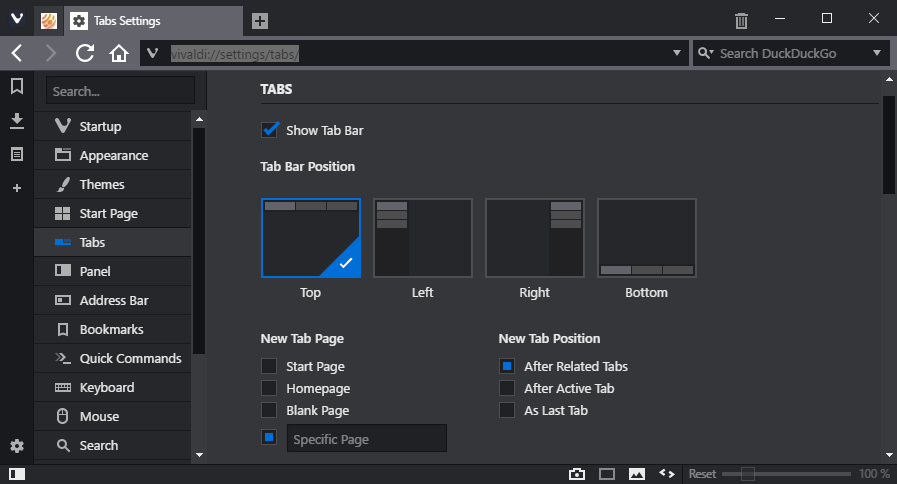Viewport: 897px width, 484px height.
Task: Select Blank Page for New Tab Page
Action: point(269,410)
